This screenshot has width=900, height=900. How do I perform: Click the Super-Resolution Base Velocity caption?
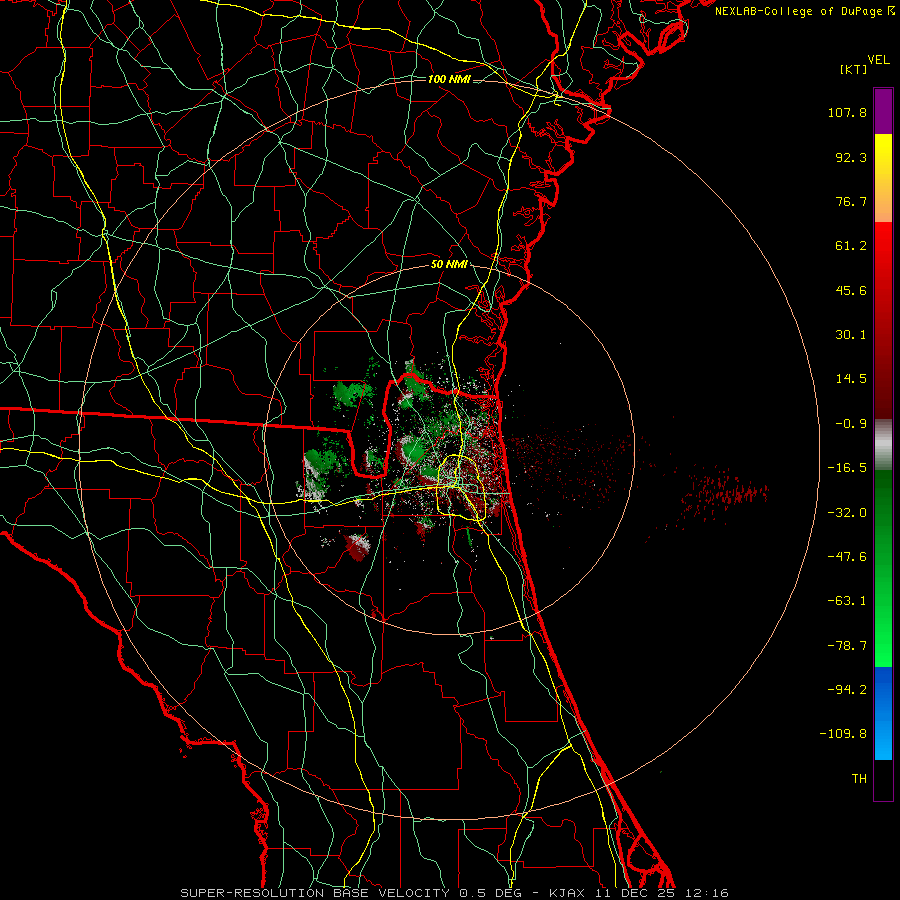click(x=454, y=893)
